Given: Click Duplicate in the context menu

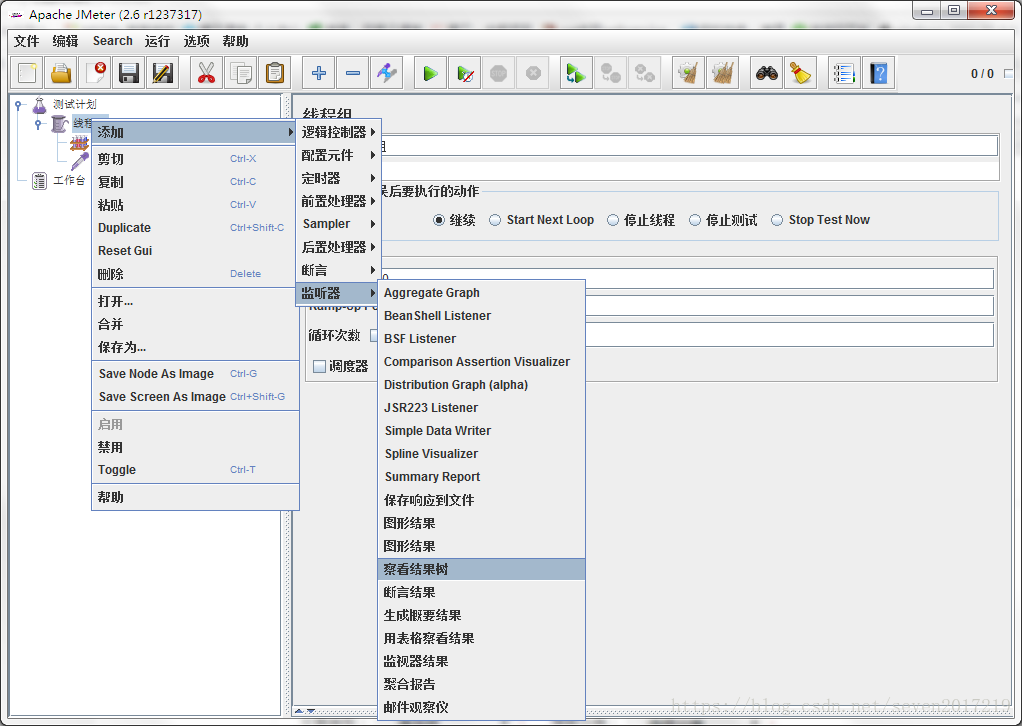Looking at the screenshot, I should [195, 227].
